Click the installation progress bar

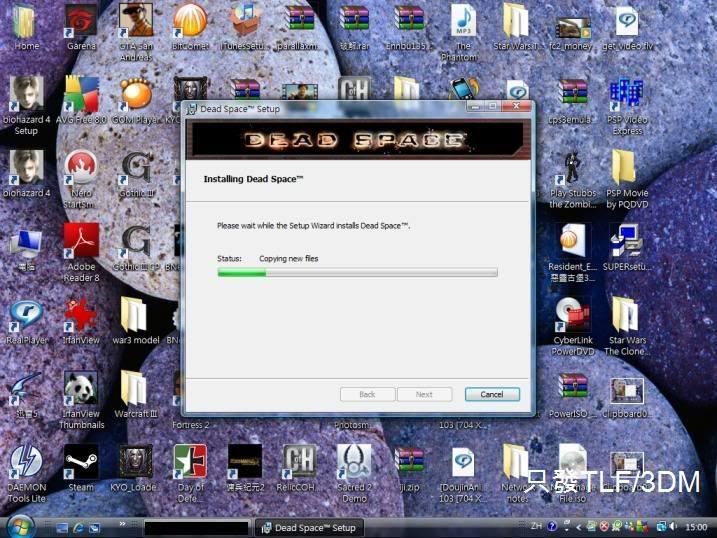[357, 272]
